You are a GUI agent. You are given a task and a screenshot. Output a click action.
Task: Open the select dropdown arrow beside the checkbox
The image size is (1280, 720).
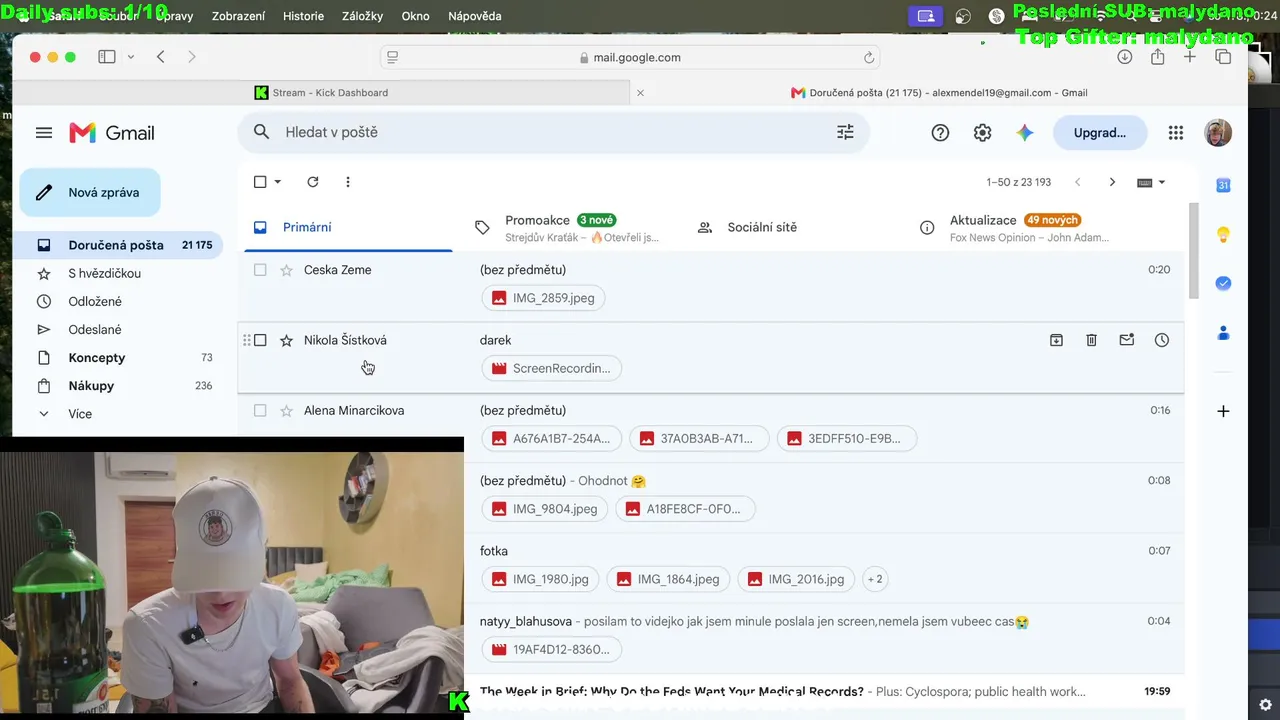click(x=278, y=182)
